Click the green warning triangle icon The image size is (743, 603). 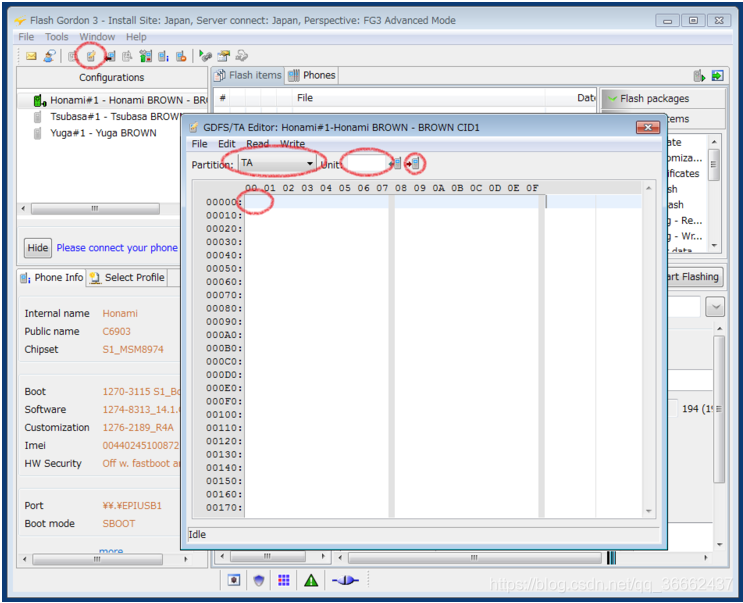(x=311, y=580)
